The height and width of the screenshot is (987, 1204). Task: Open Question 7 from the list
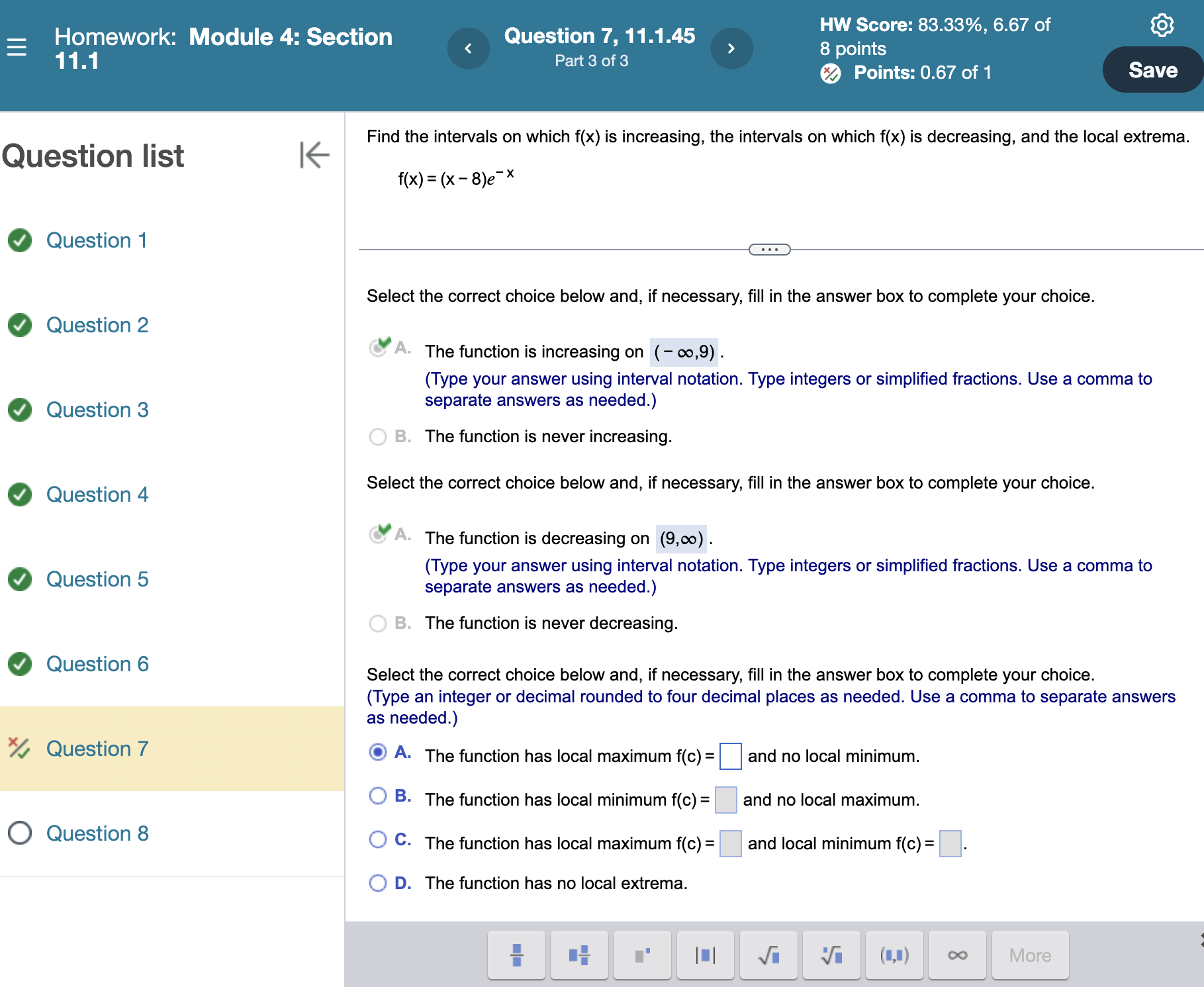coord(97,749)
